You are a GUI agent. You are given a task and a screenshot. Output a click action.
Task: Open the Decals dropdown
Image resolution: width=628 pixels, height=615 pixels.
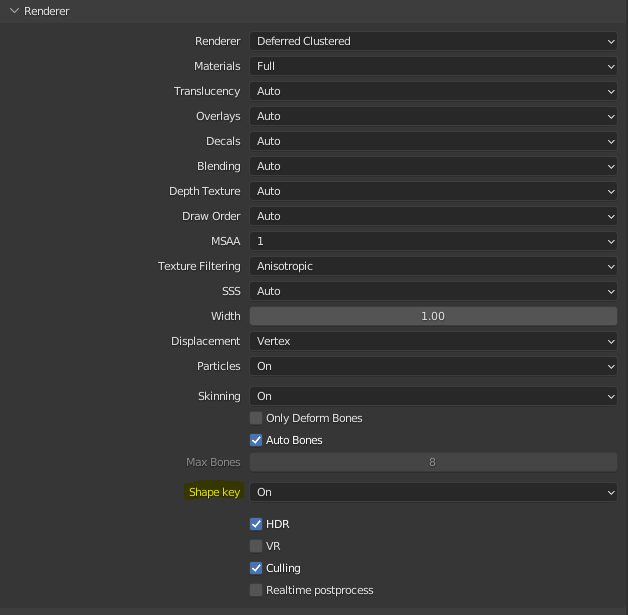point(432,141)
